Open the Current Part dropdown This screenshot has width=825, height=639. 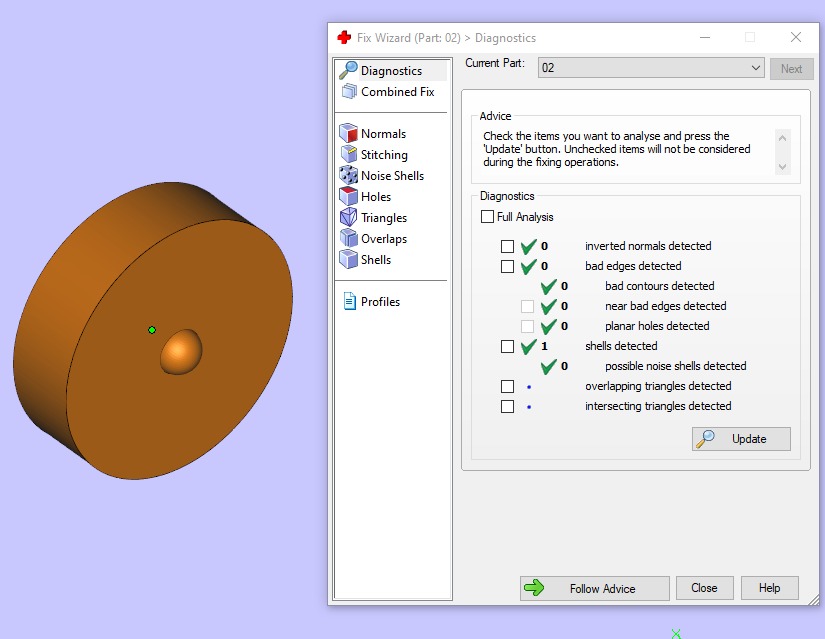(651, 68)
